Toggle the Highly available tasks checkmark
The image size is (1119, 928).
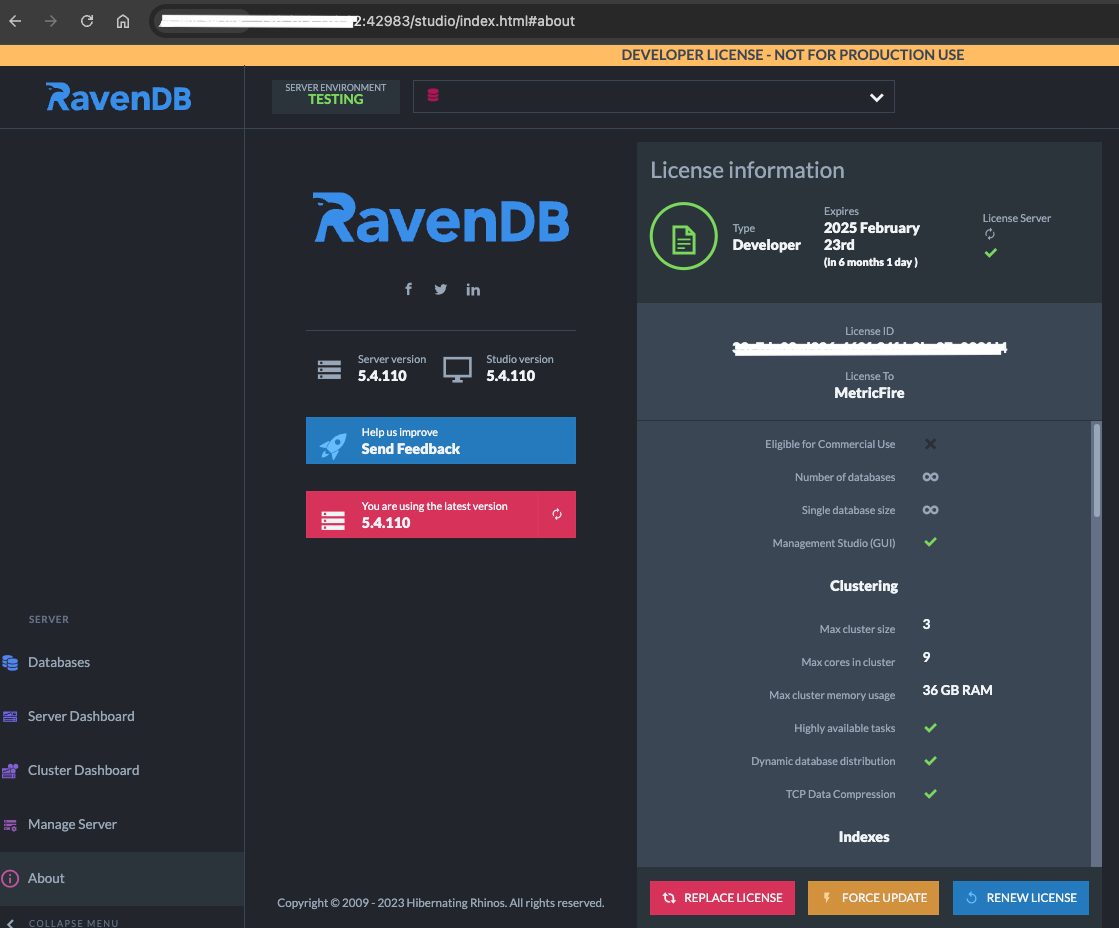coord(930,727)
